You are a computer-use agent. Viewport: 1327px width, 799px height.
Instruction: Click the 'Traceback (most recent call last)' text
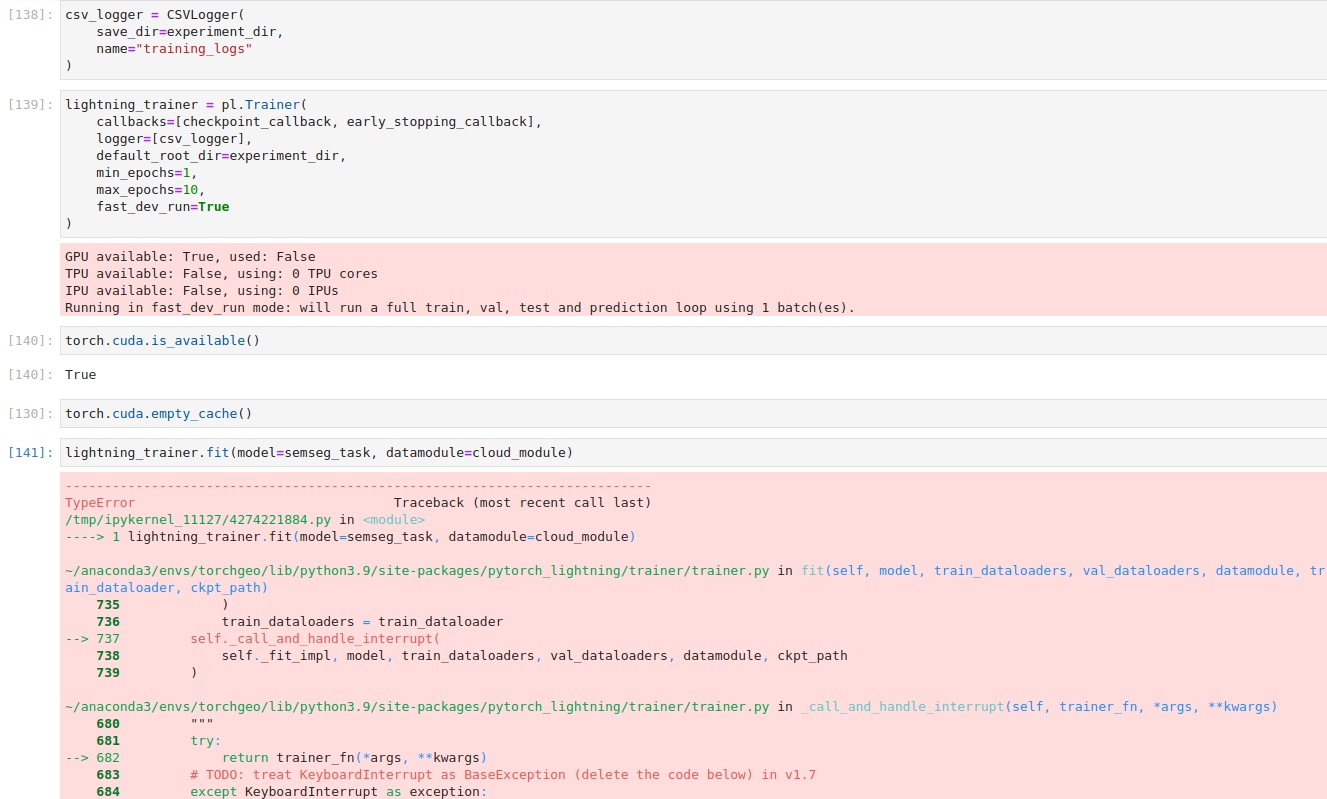point(522,503)
